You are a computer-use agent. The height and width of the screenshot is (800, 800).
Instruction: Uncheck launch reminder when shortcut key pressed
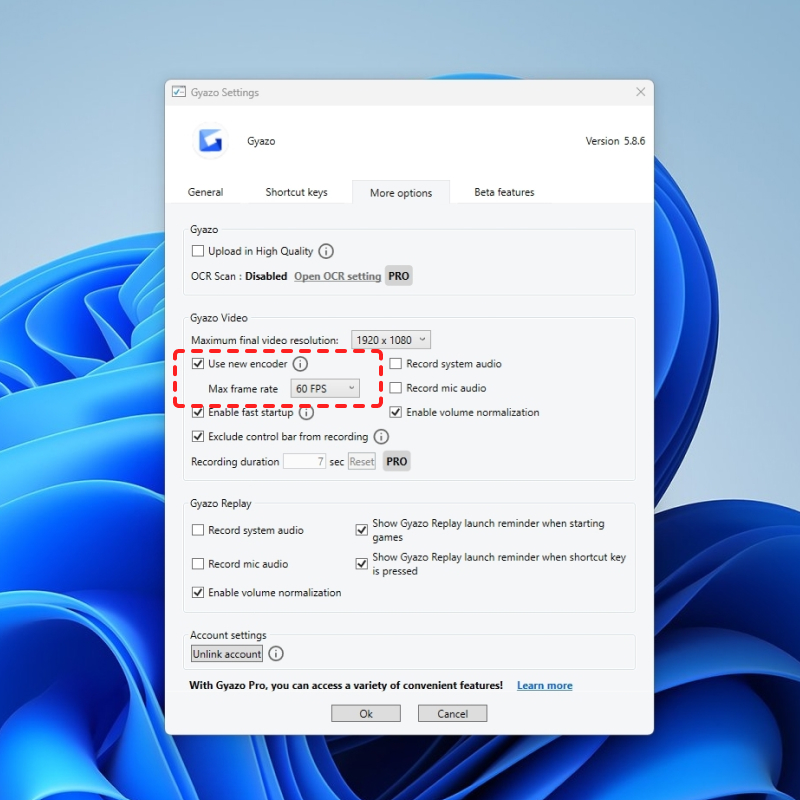tap(361, 564)
